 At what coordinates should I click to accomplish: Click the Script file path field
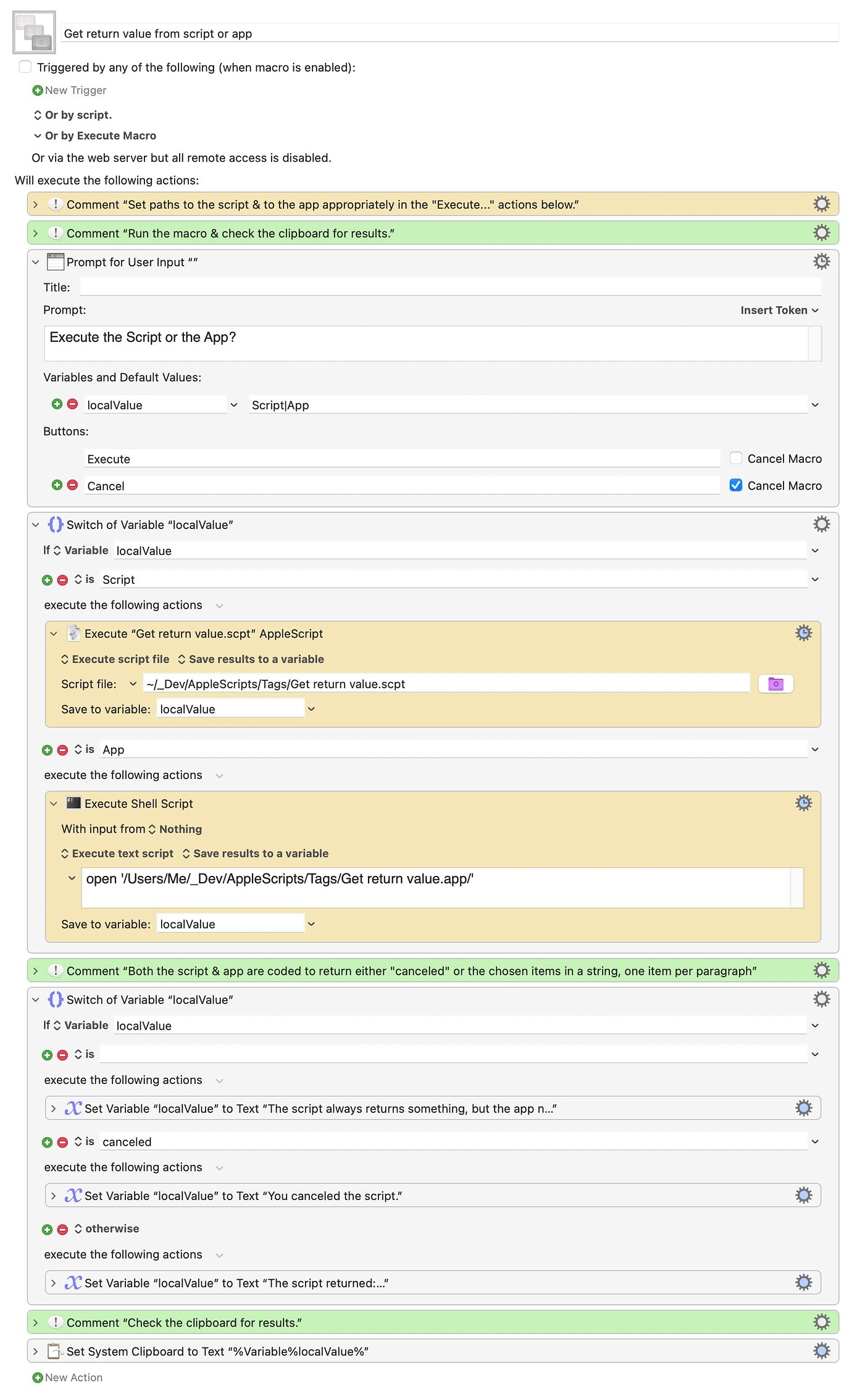pyautogui.click(x=446, y=684)
